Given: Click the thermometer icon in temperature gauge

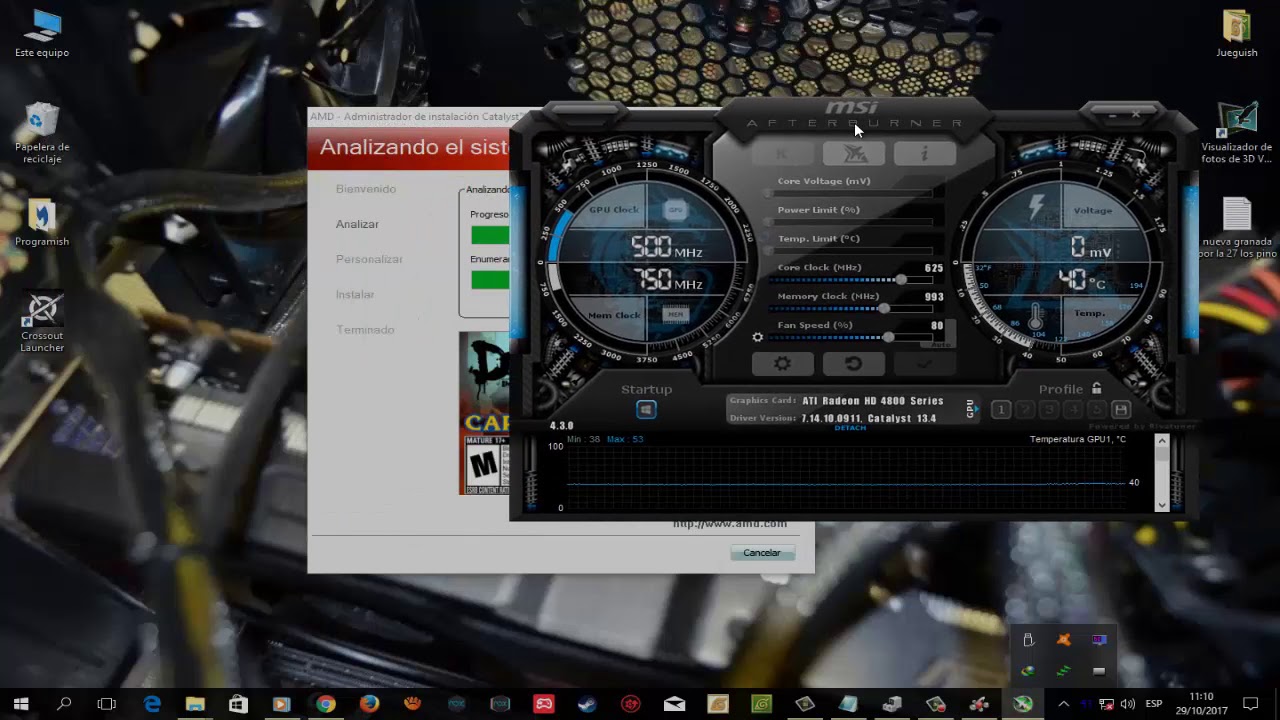Looking at the screenshot, I should 1035,317.
